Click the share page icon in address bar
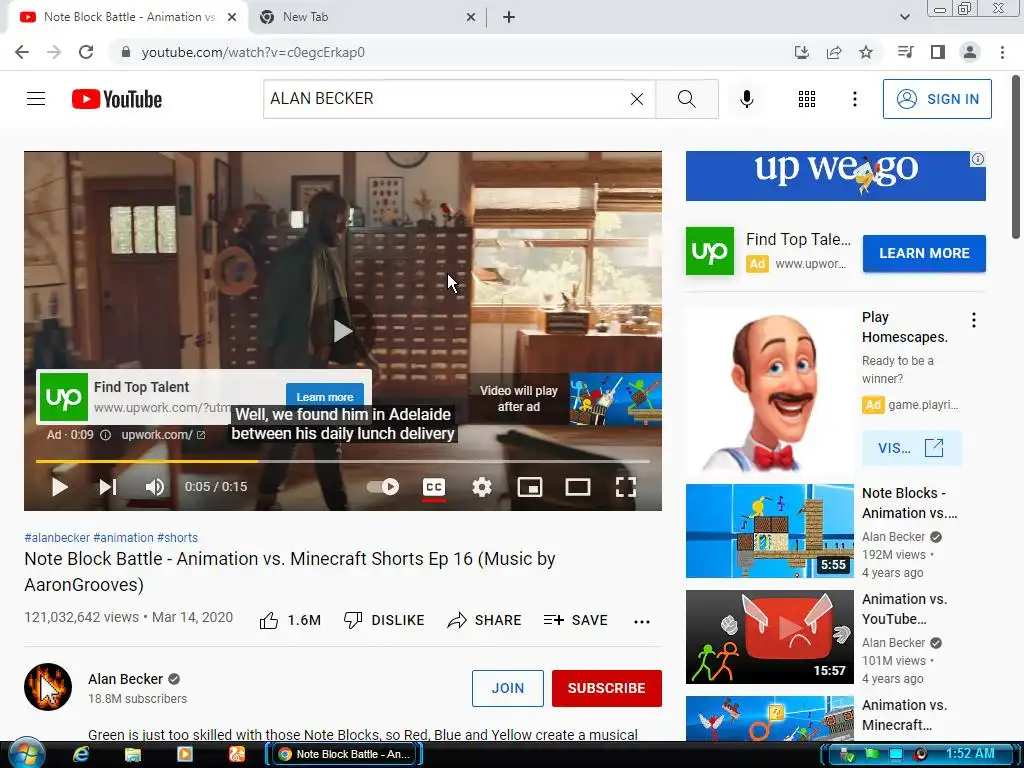The image size is (1024, 768). click(x=834, y=52)
